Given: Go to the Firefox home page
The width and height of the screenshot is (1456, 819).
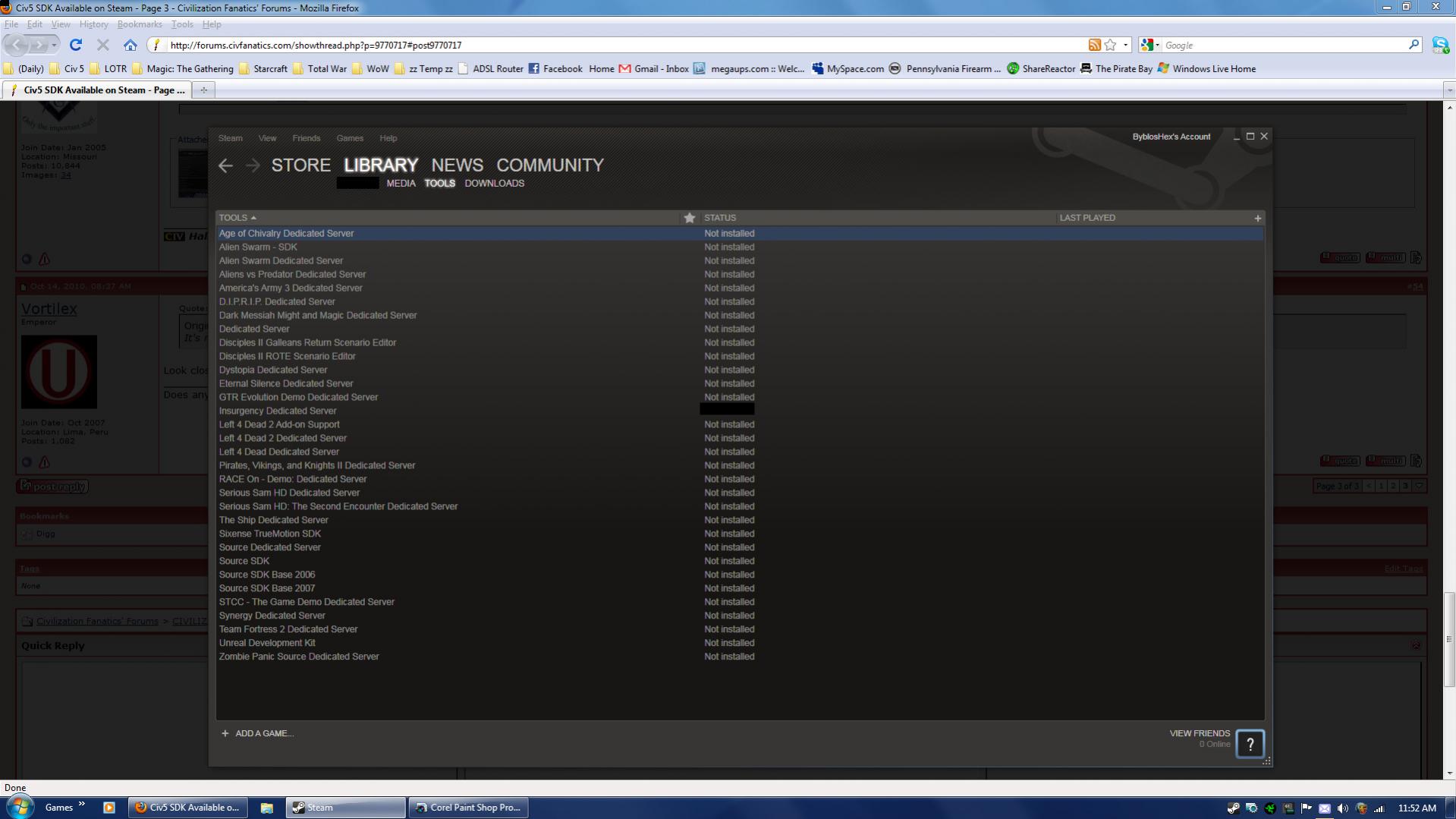Looking at the screenshot, I should pyautogui.click(x=131, y=45).
